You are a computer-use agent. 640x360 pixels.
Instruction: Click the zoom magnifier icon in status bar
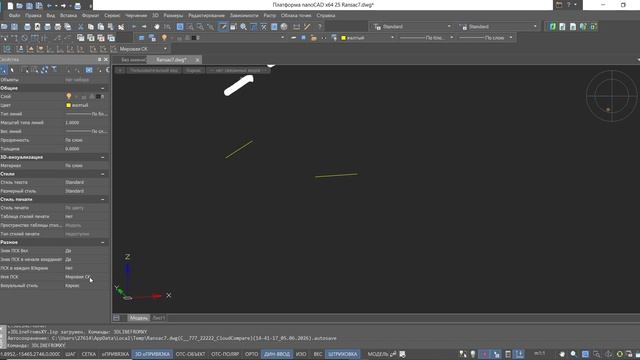573,354
